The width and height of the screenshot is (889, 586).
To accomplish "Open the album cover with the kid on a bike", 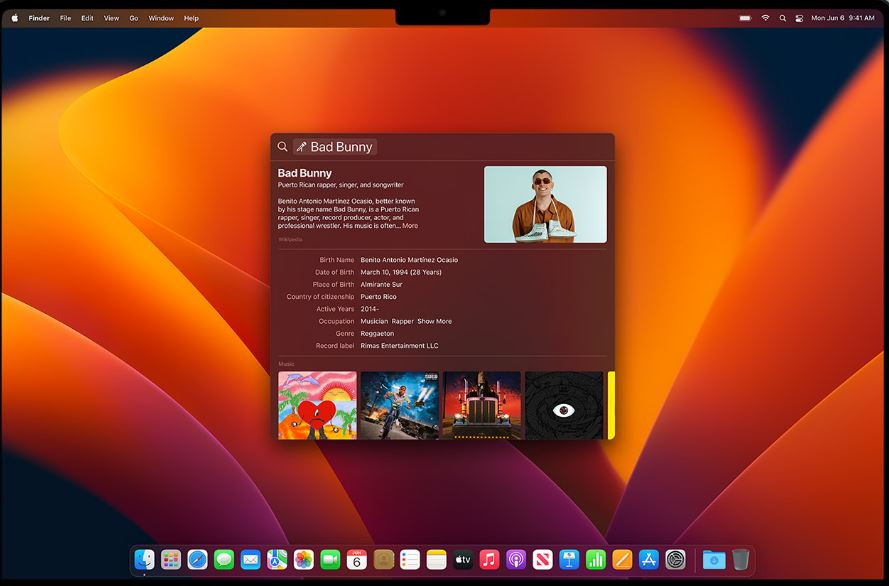I will [400, 405].
